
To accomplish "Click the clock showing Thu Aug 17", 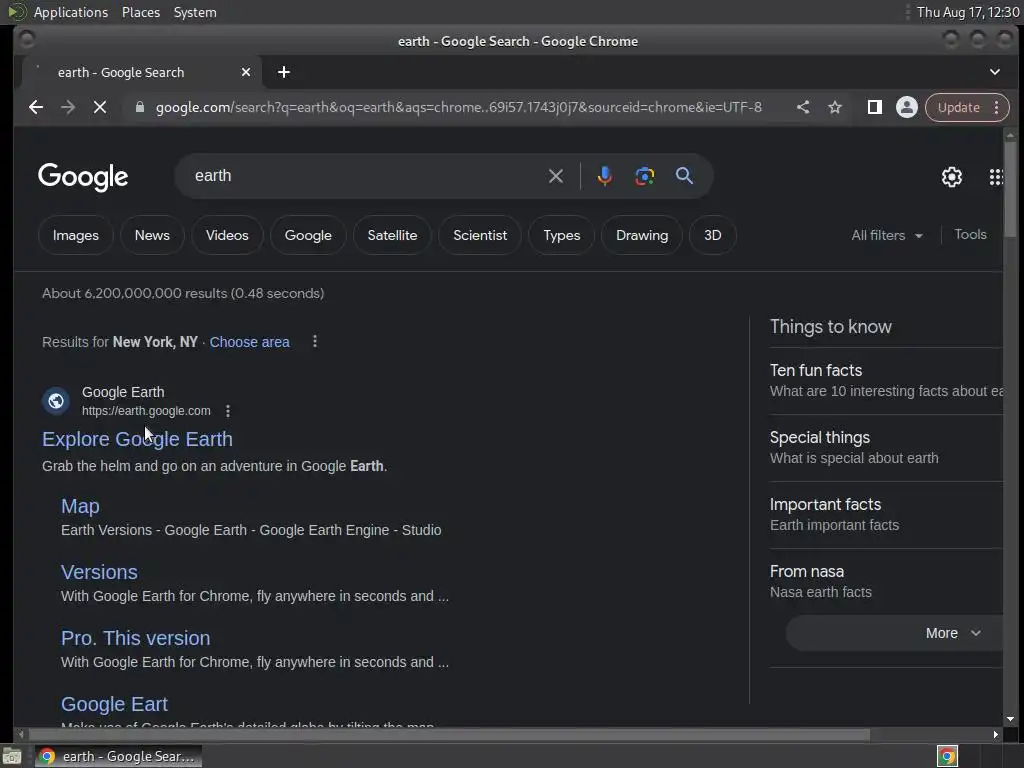I will coord(968,12).
